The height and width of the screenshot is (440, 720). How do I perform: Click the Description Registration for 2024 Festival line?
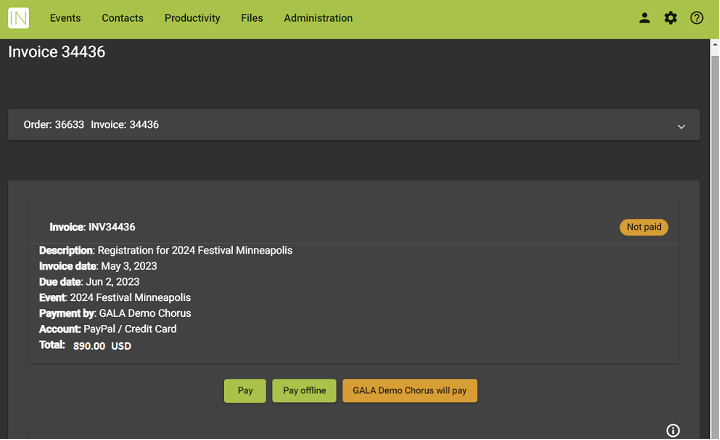[166, 250]
